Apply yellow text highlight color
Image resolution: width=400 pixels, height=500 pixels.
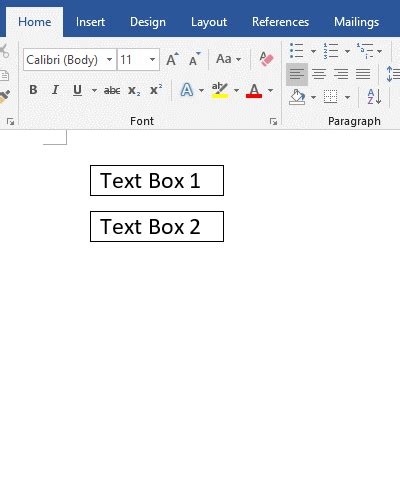[x=220, y=90]
